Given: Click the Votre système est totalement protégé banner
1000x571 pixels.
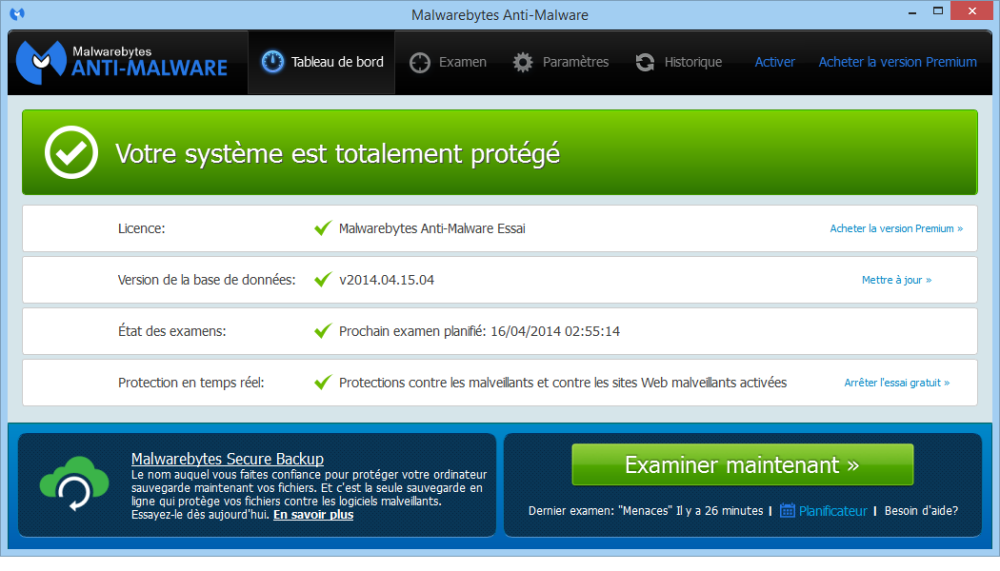Looking at the screenshot, I should pos(499,152).
